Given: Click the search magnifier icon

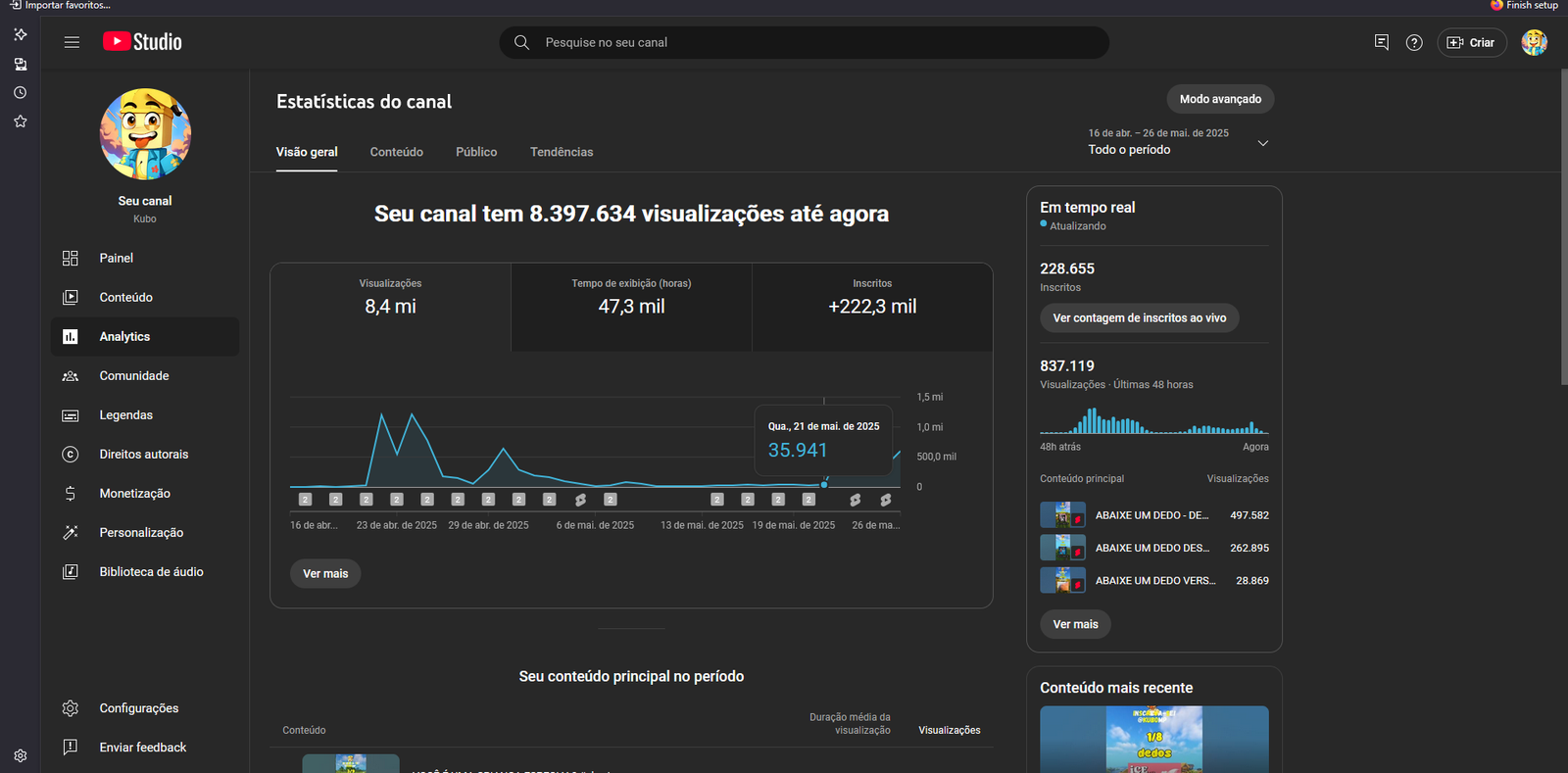Looking at the screenshot, I should (521, 42).
